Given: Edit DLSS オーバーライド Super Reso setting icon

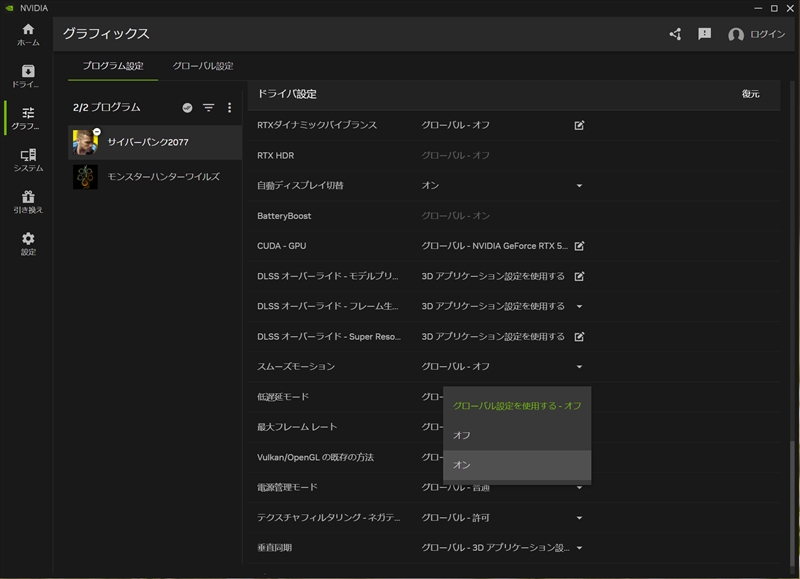Looking at the screenshot, I should click(579, 337).
